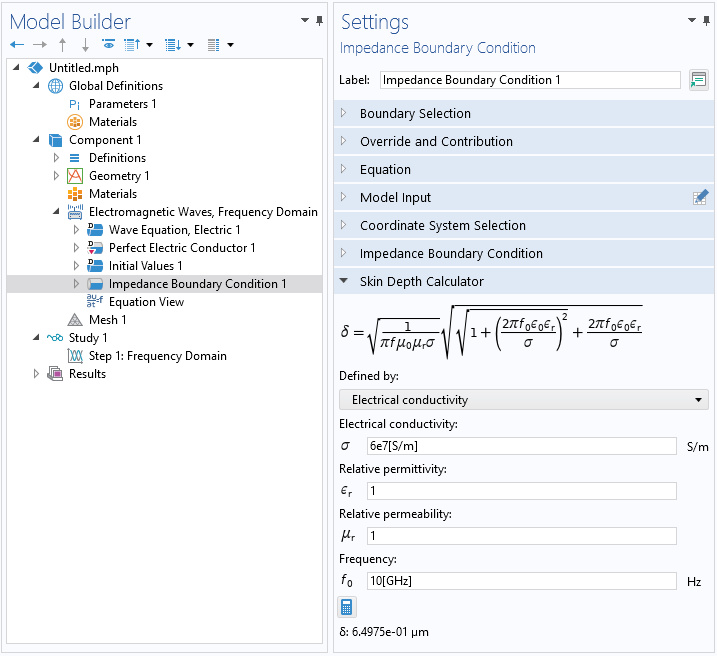Click the Perfect Electric Conductor 1 icon
The image size is (717, 656).
tap(95, 248)
